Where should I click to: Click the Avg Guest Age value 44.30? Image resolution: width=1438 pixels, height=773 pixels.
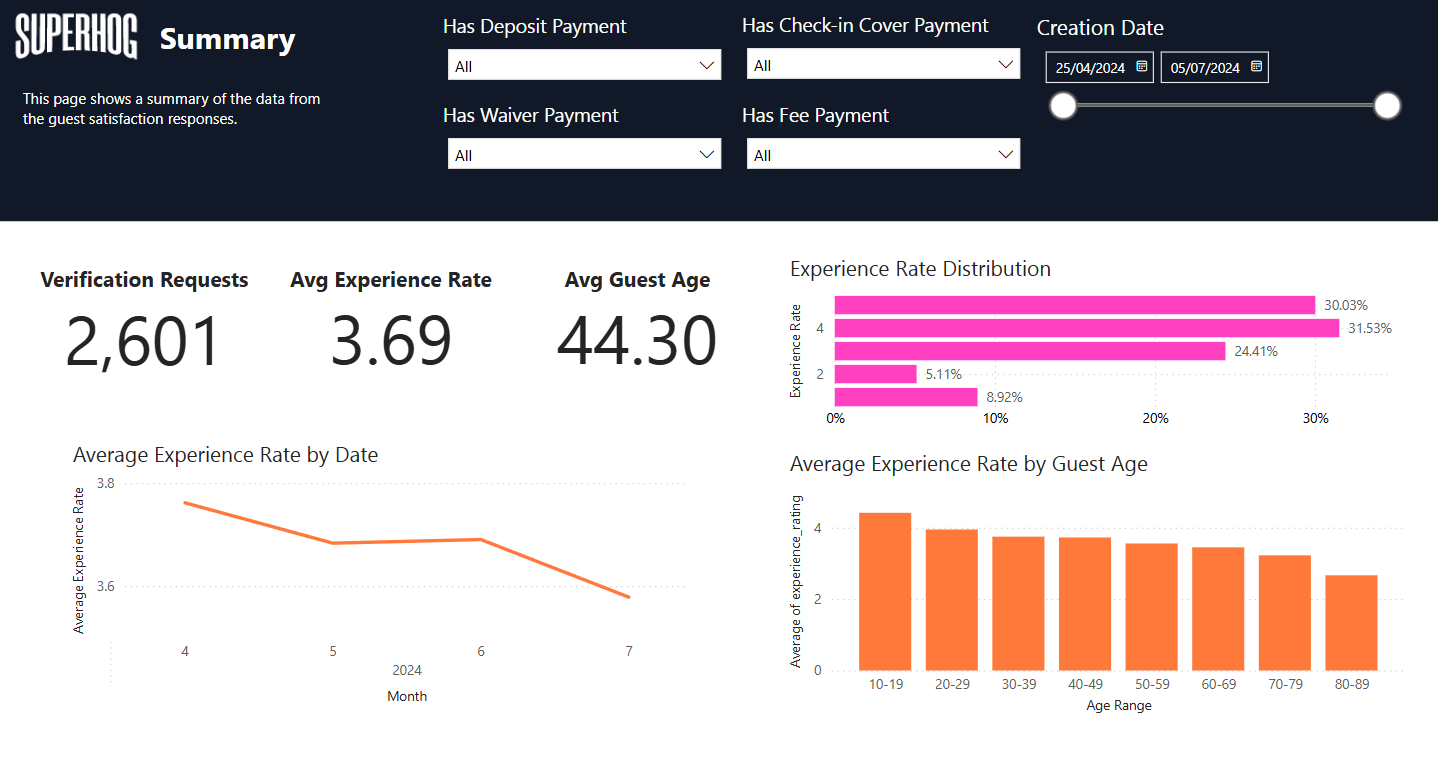[x=637, y=341]
